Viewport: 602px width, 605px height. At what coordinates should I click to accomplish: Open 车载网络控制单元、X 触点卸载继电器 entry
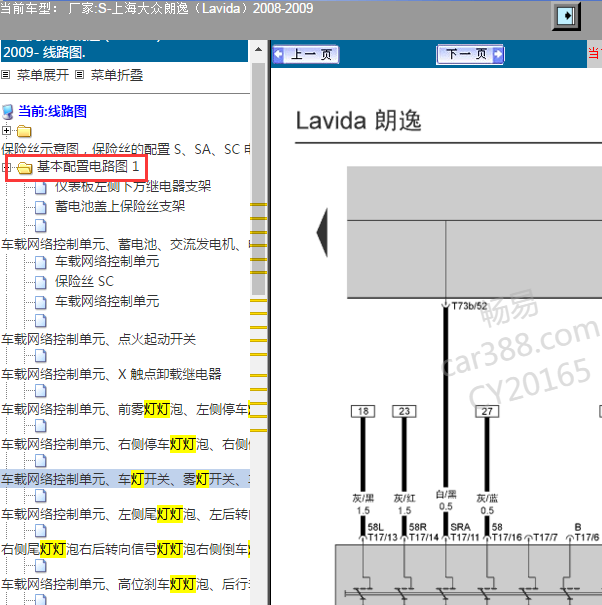(x=111, y=374)
